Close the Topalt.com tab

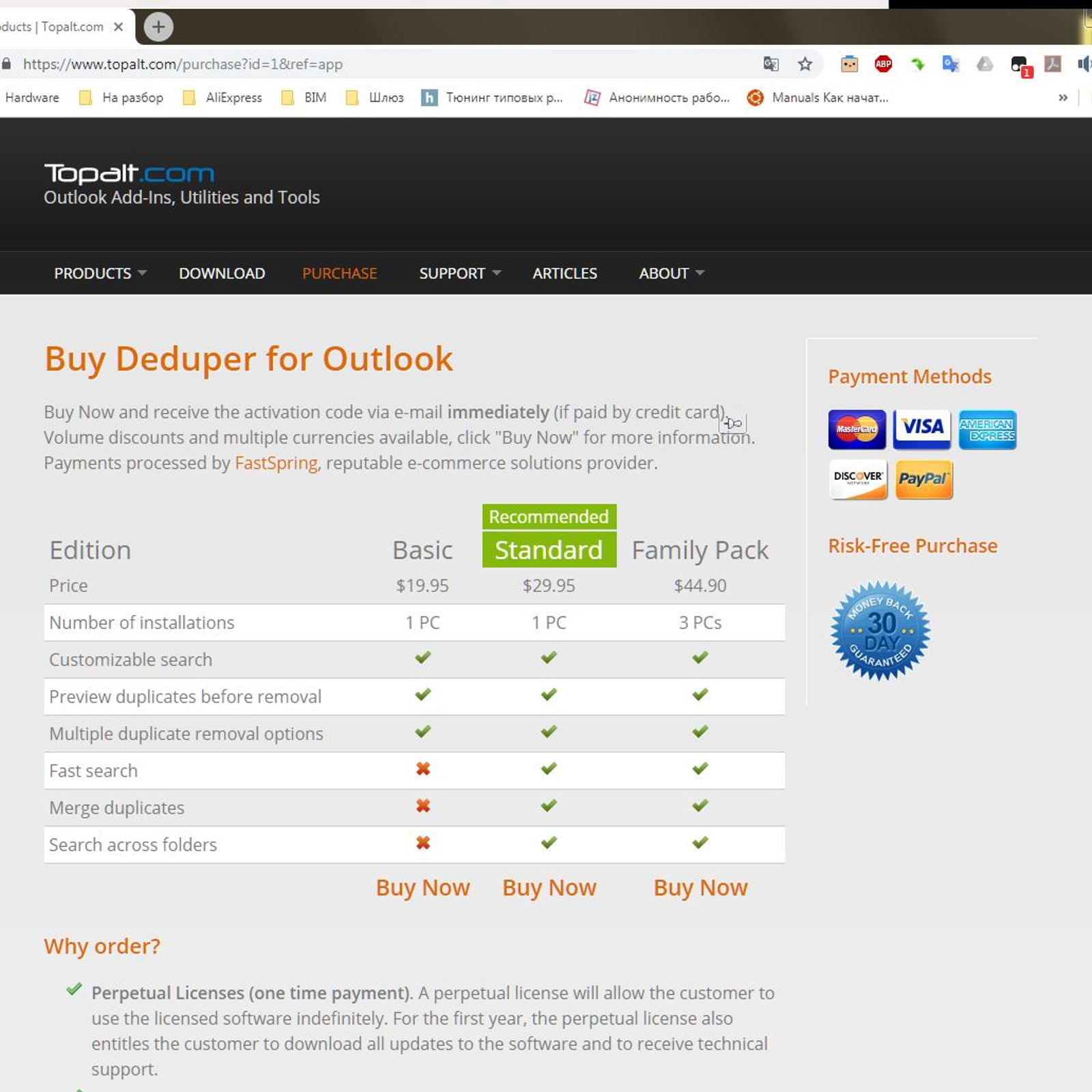pos(119,27)
